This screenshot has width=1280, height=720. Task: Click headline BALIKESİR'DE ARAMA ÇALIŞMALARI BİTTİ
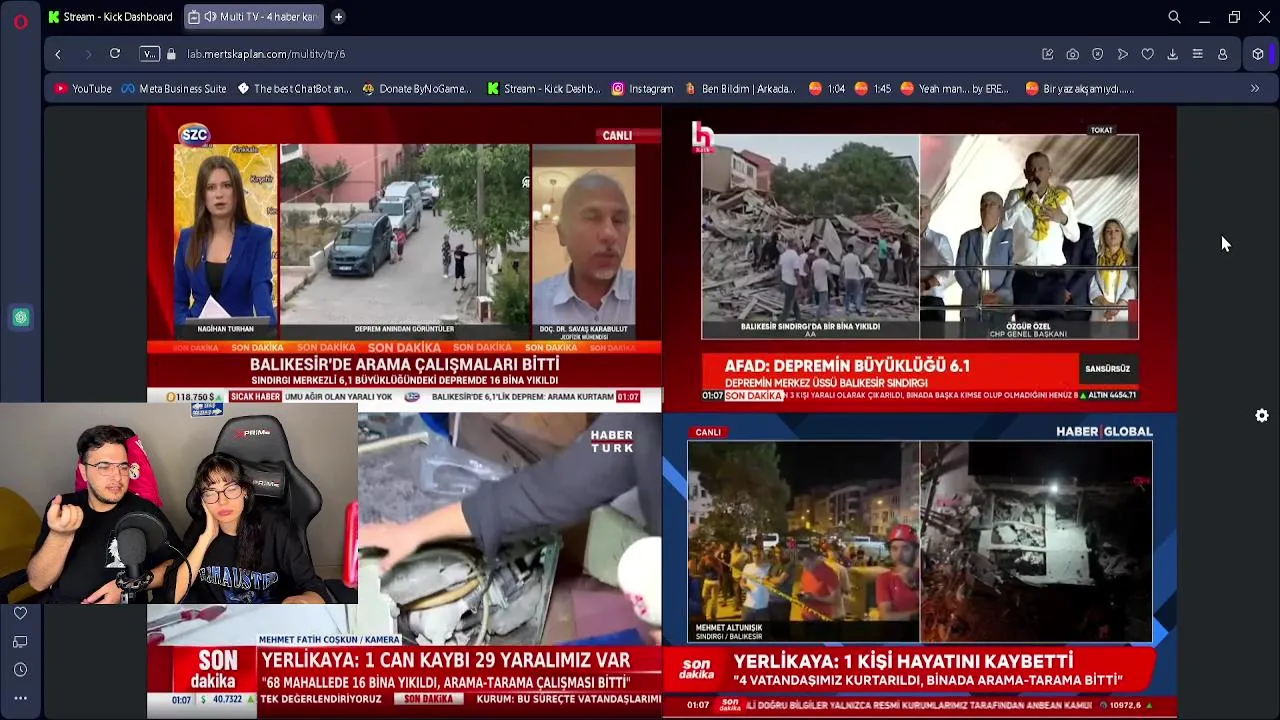pyautogui.click(x=404, y=365)
